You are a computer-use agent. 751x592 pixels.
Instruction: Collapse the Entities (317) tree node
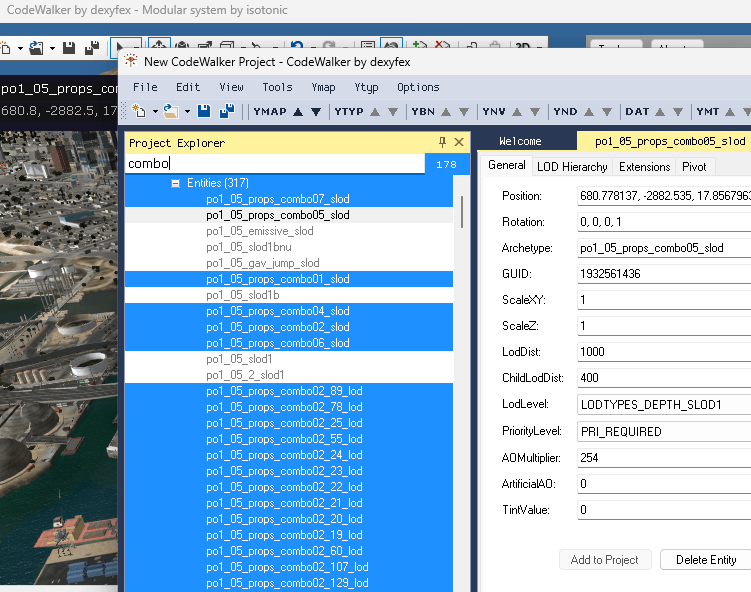[176, 183]
